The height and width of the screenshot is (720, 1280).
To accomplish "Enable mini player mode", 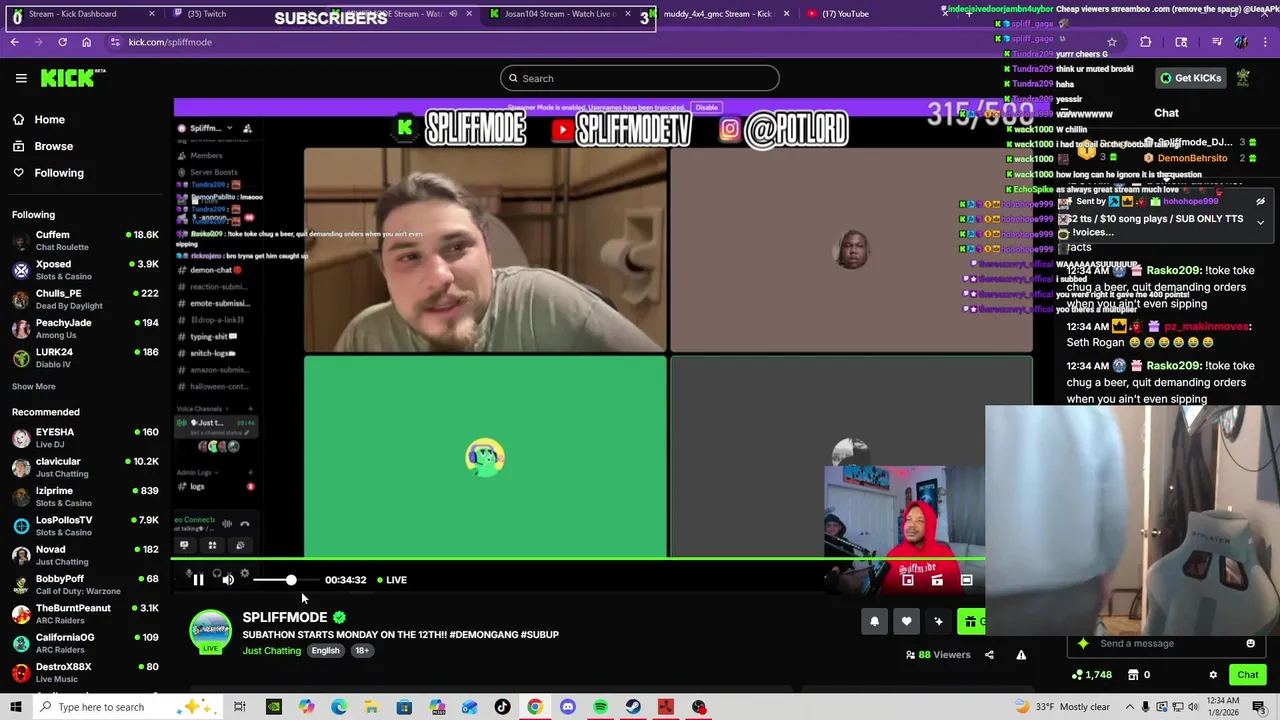I will coord(907,580).
